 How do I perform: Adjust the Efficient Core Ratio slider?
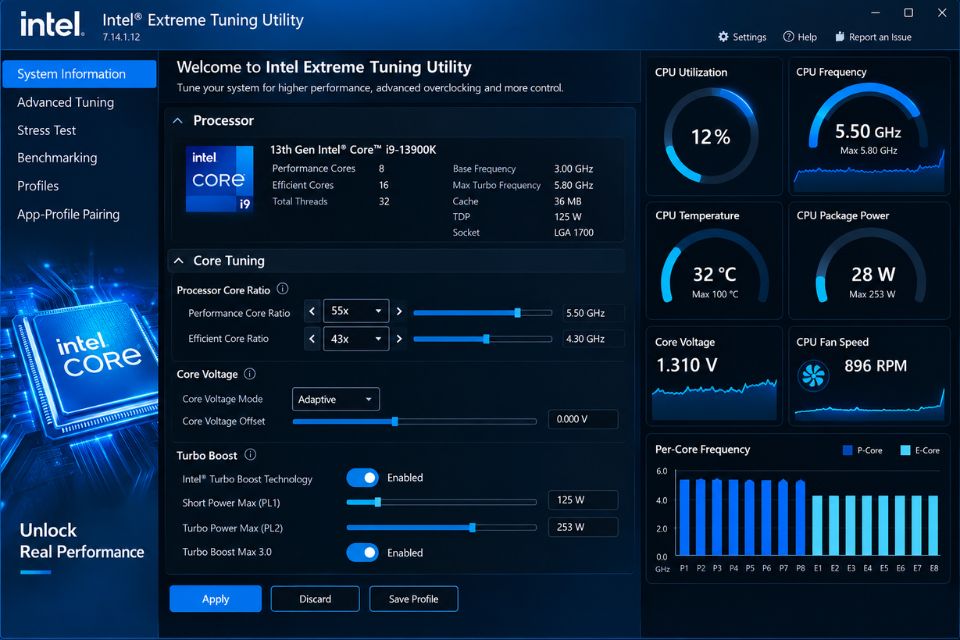coord(482,339)
